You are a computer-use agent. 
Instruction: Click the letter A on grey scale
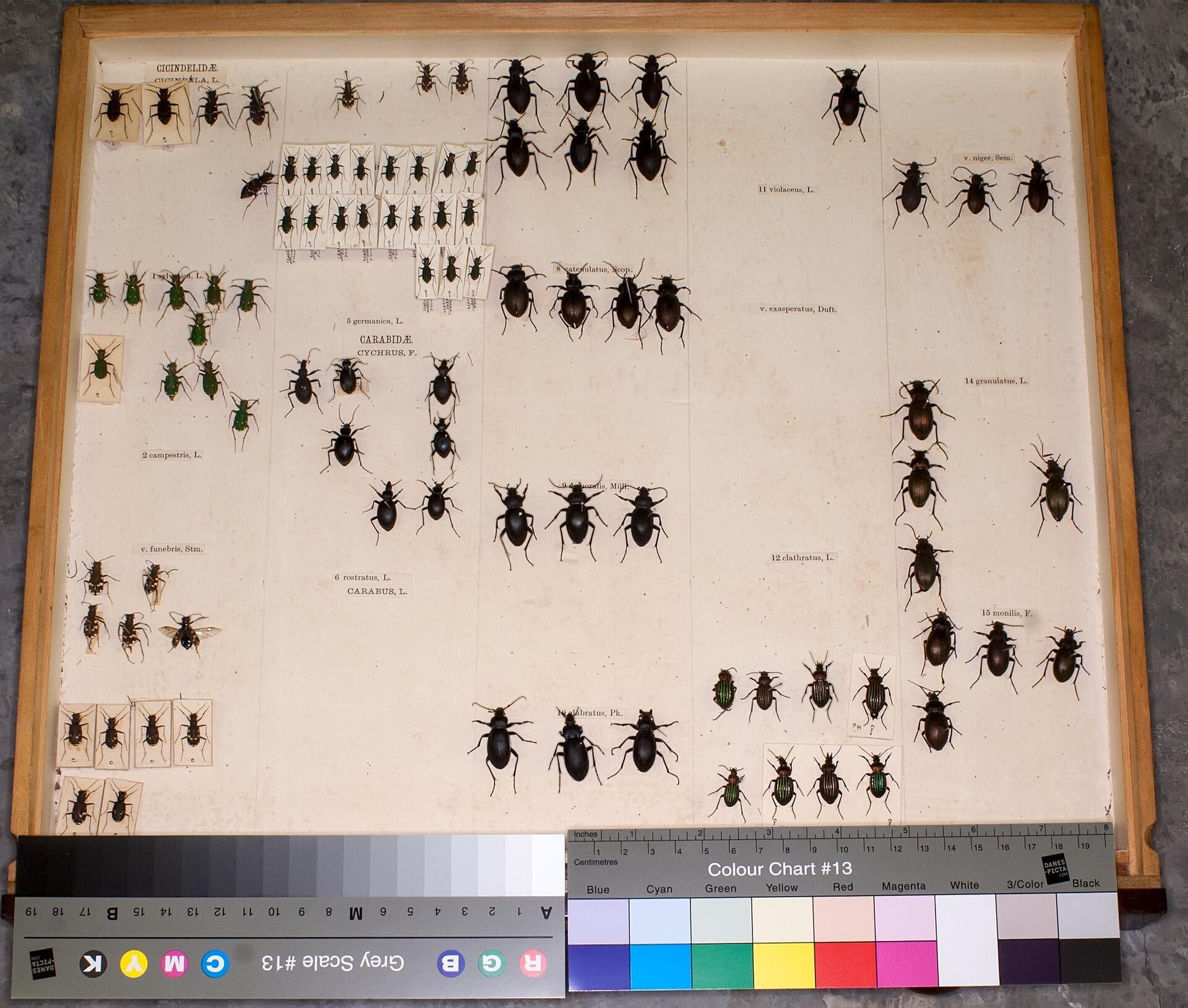546,913
